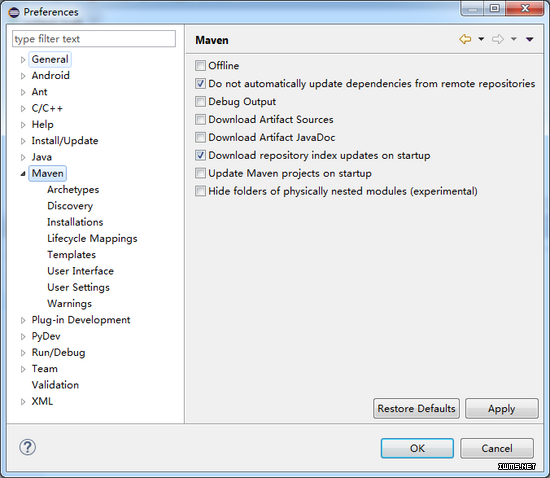Enable the Offline checkbox

200,66
